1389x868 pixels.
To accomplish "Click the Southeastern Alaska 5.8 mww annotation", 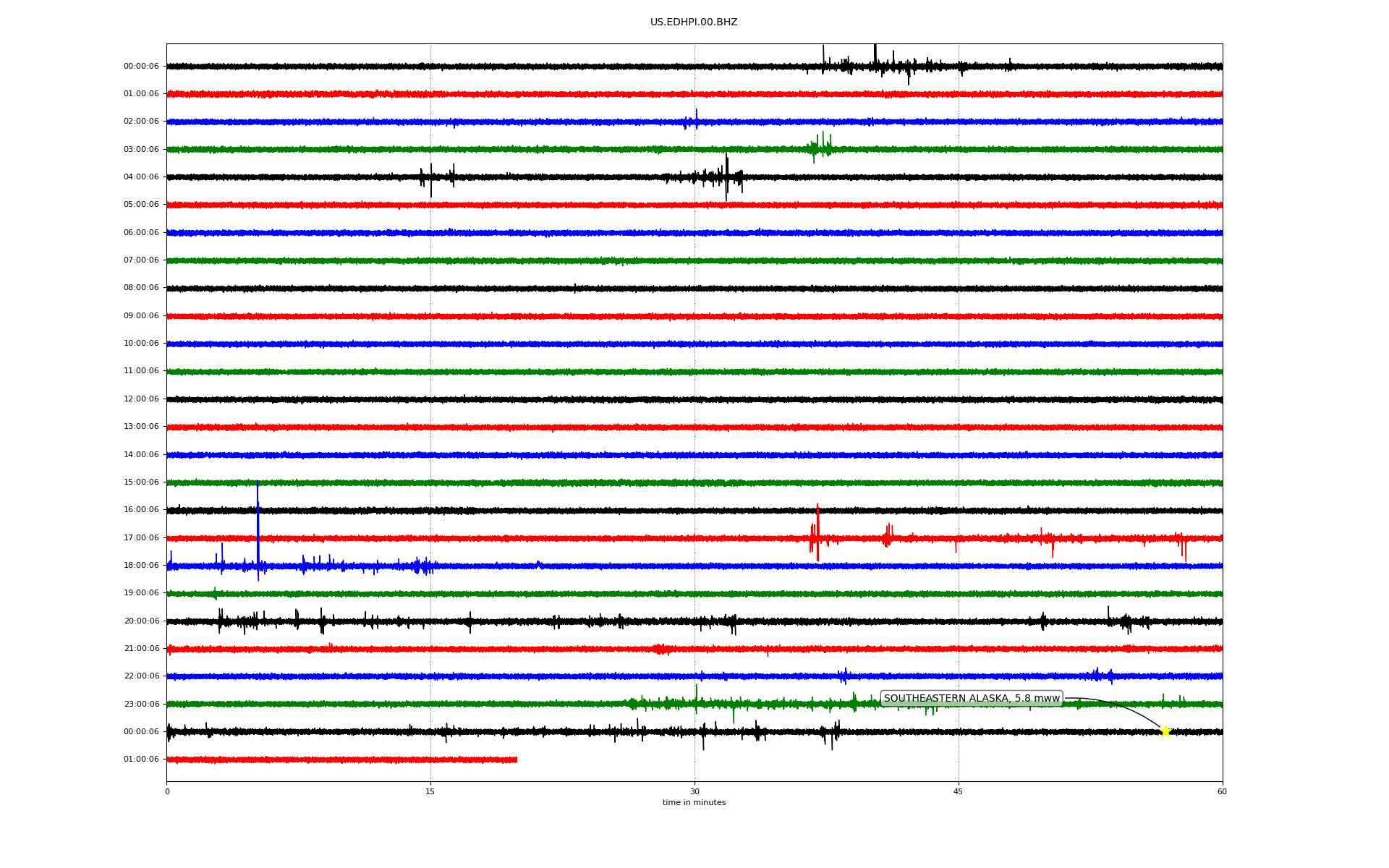I will (971, 699).
